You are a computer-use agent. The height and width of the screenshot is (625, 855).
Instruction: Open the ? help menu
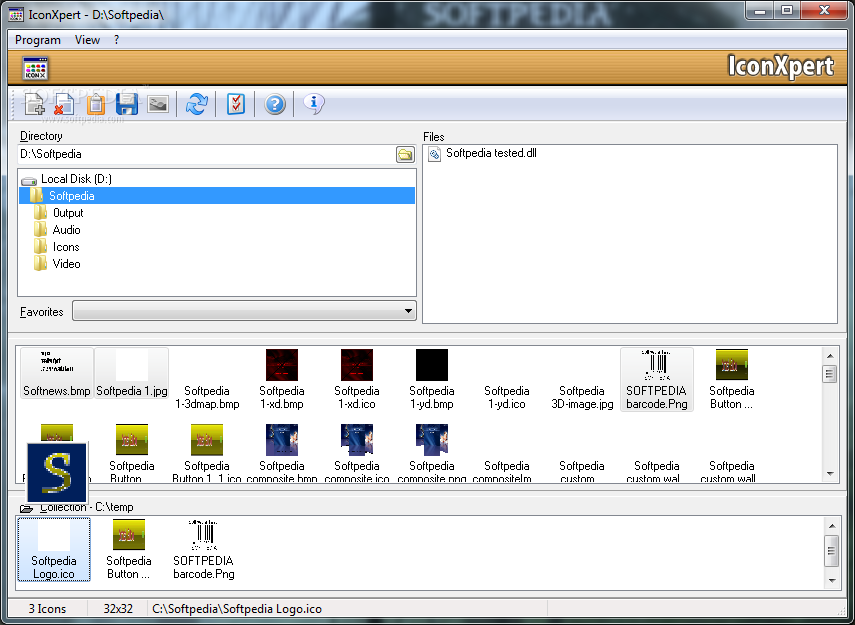(x=116, y=40)
